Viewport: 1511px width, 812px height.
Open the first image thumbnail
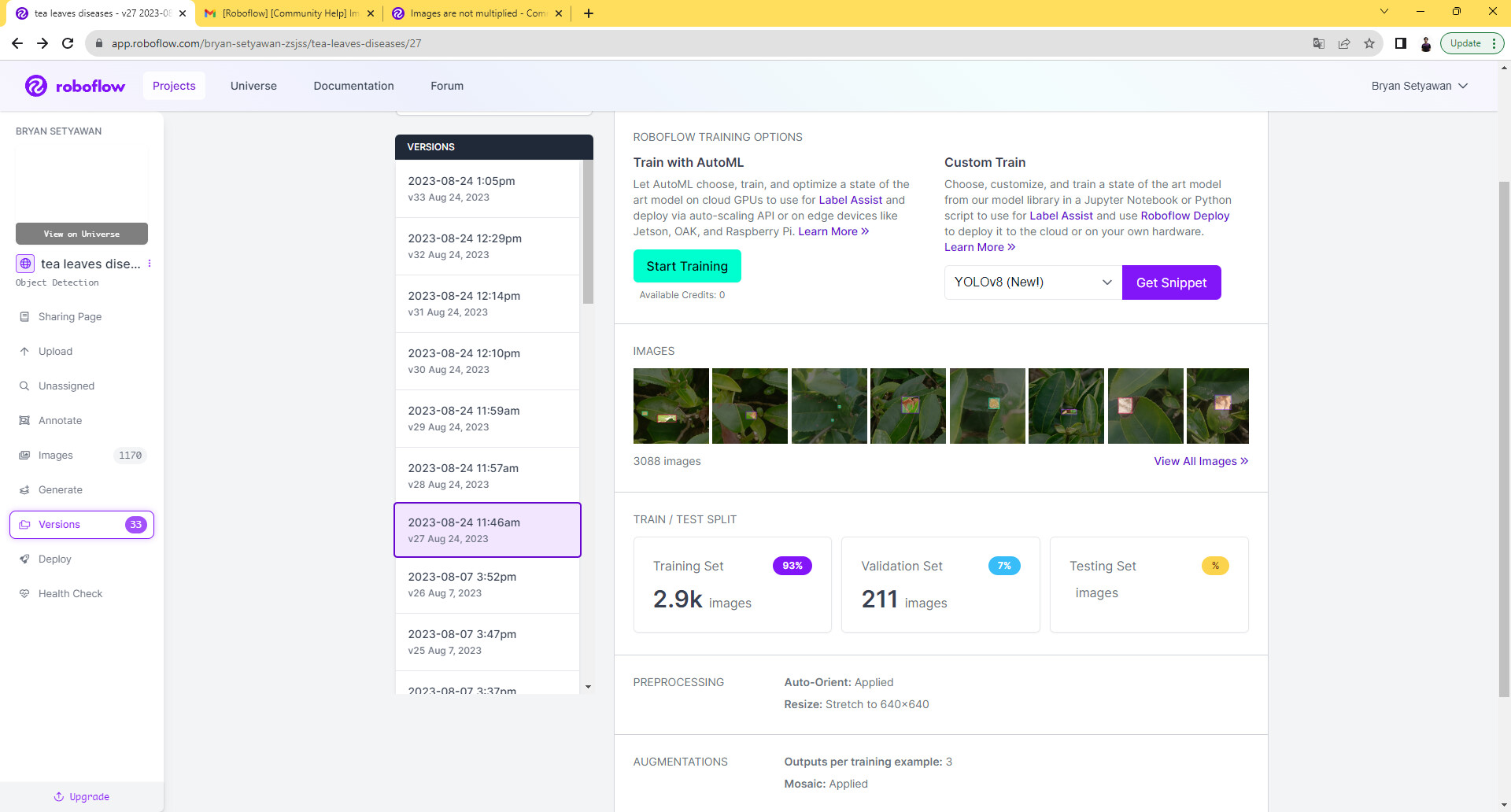click(x=671, y=406)
